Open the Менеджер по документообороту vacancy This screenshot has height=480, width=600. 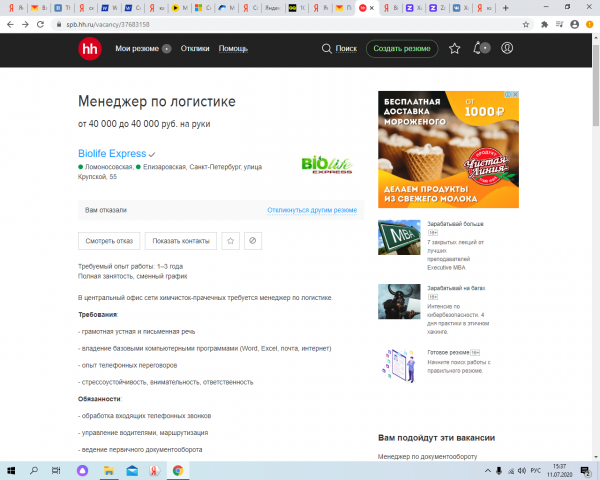point(427,457)
